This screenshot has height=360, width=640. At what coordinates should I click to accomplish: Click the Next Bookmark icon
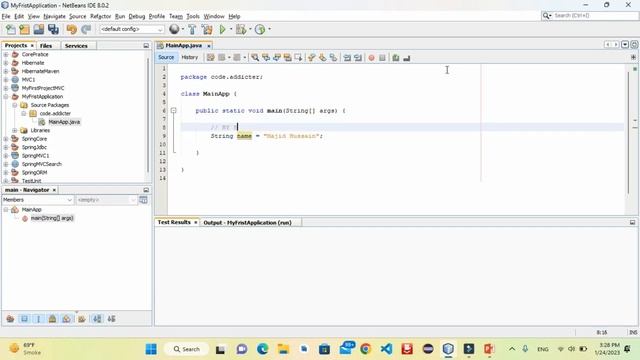pos(322,58)
